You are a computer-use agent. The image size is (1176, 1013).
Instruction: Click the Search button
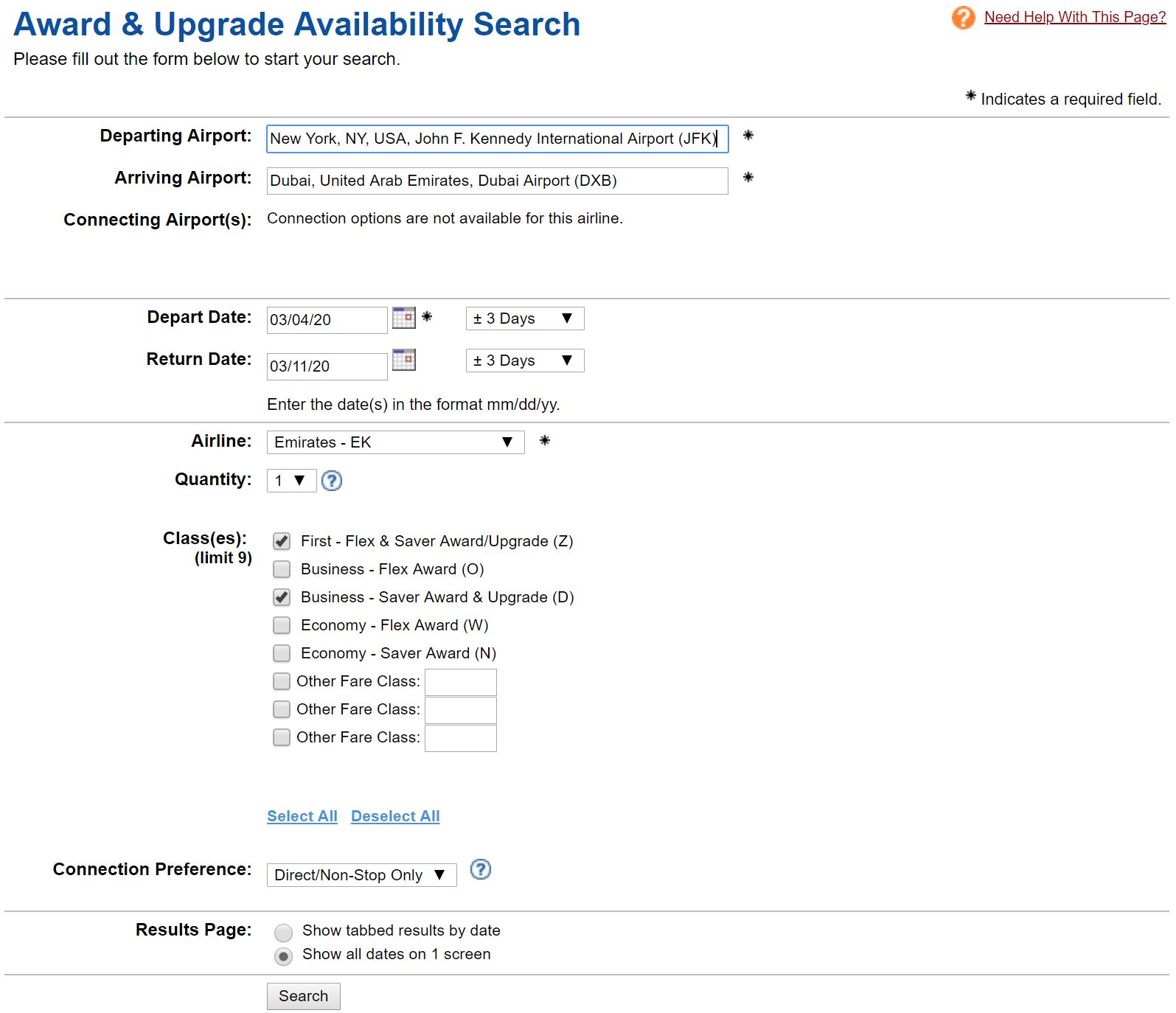pos(304,996)
